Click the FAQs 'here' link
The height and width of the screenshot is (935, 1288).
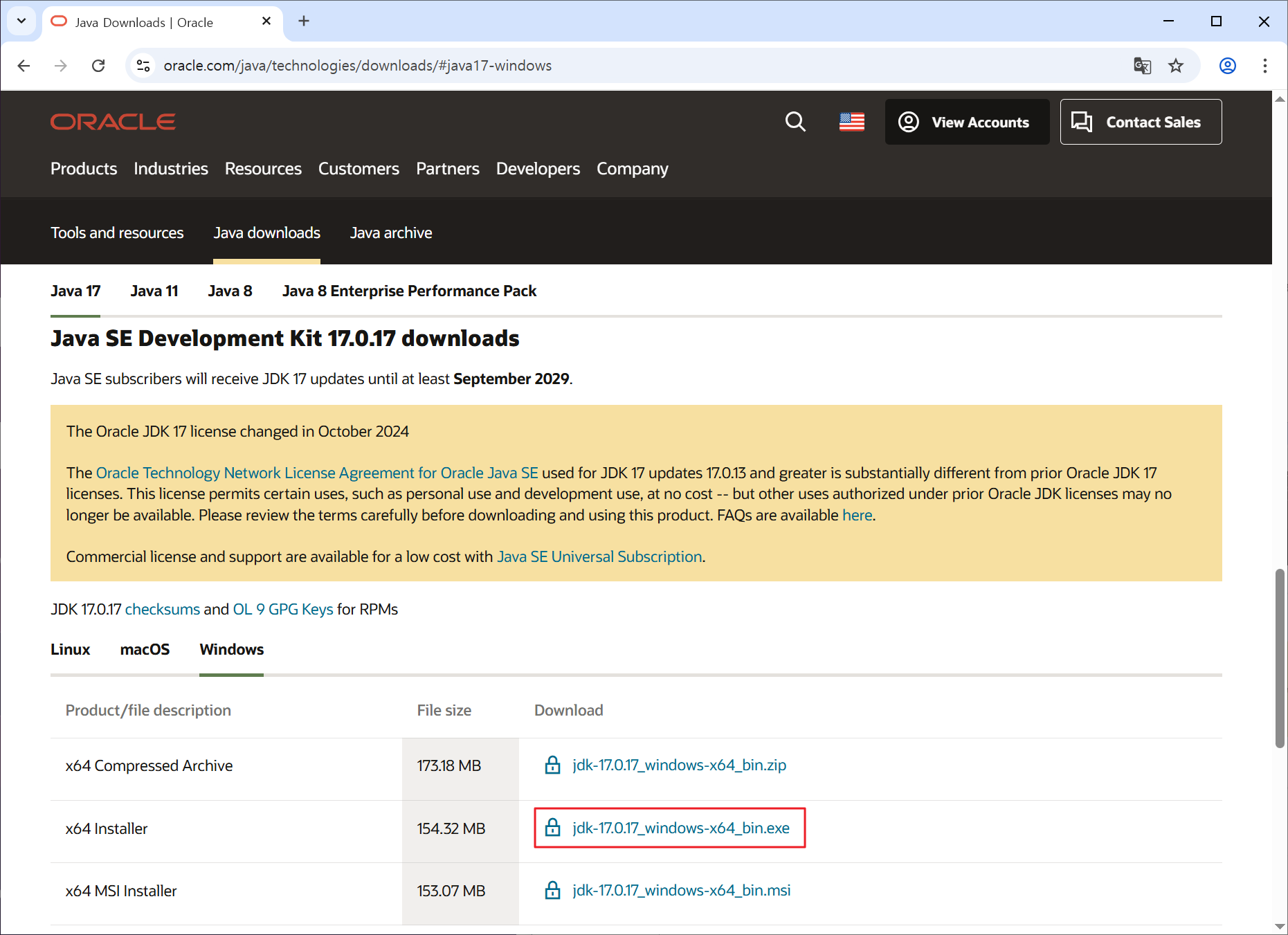(857, 516)
